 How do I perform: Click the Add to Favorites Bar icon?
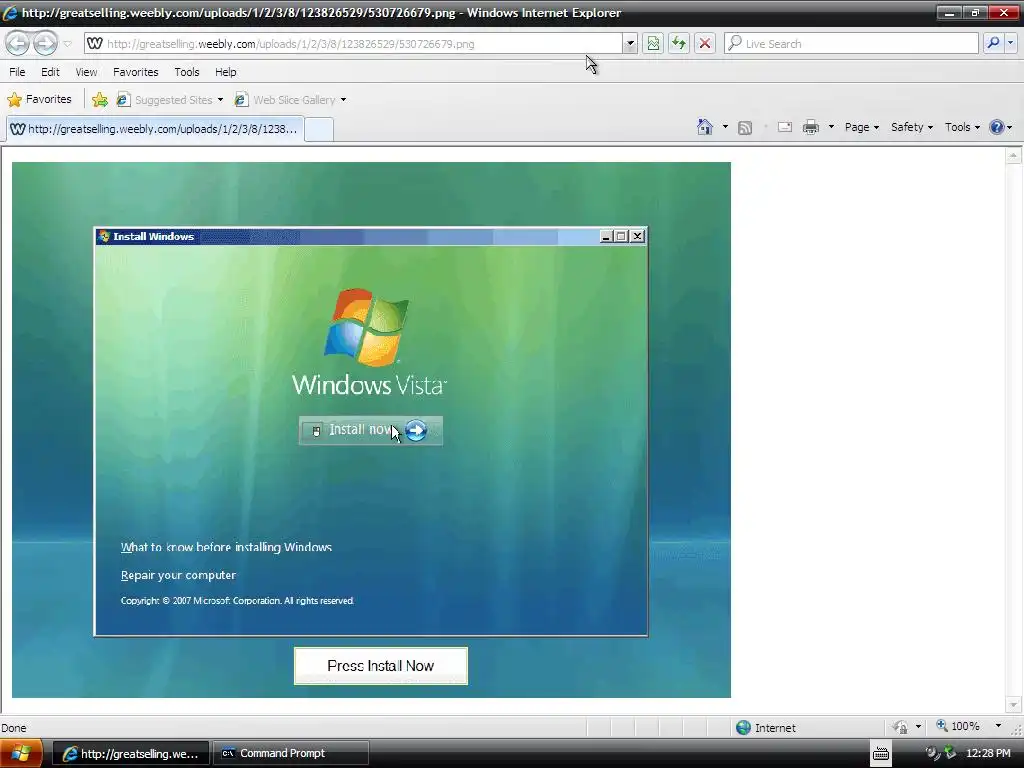[100, 100]
